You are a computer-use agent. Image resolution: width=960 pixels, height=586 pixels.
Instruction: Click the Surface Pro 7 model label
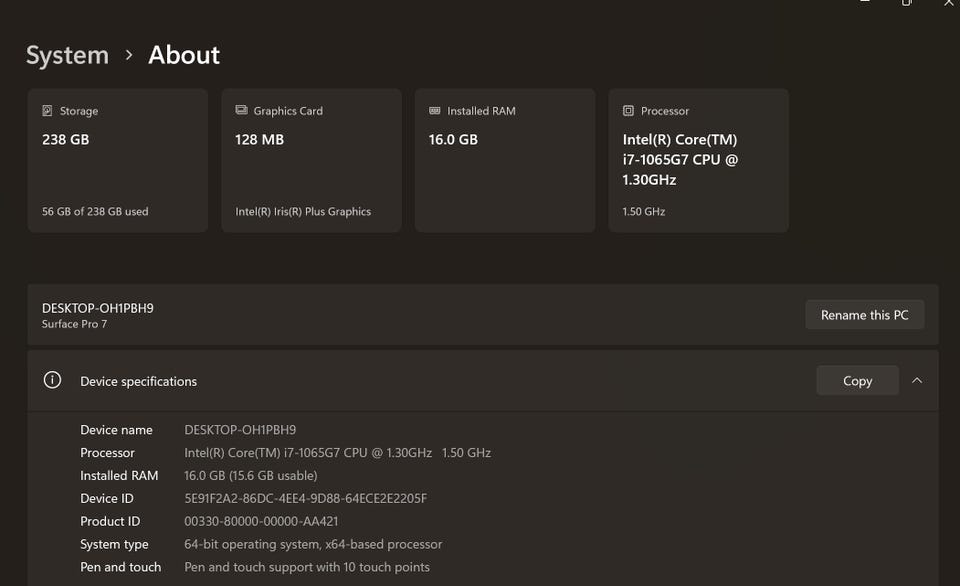[x=74, y=325]
